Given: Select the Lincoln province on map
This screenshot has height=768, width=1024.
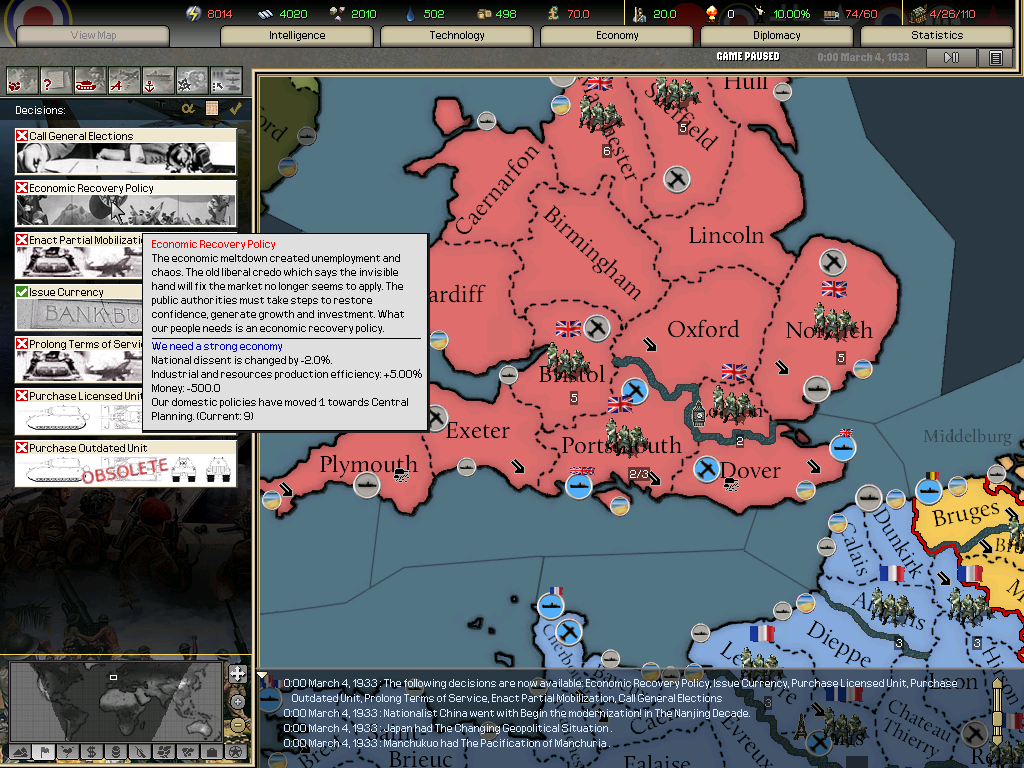Looking at the screenshot, I should [x=726, y=235].
